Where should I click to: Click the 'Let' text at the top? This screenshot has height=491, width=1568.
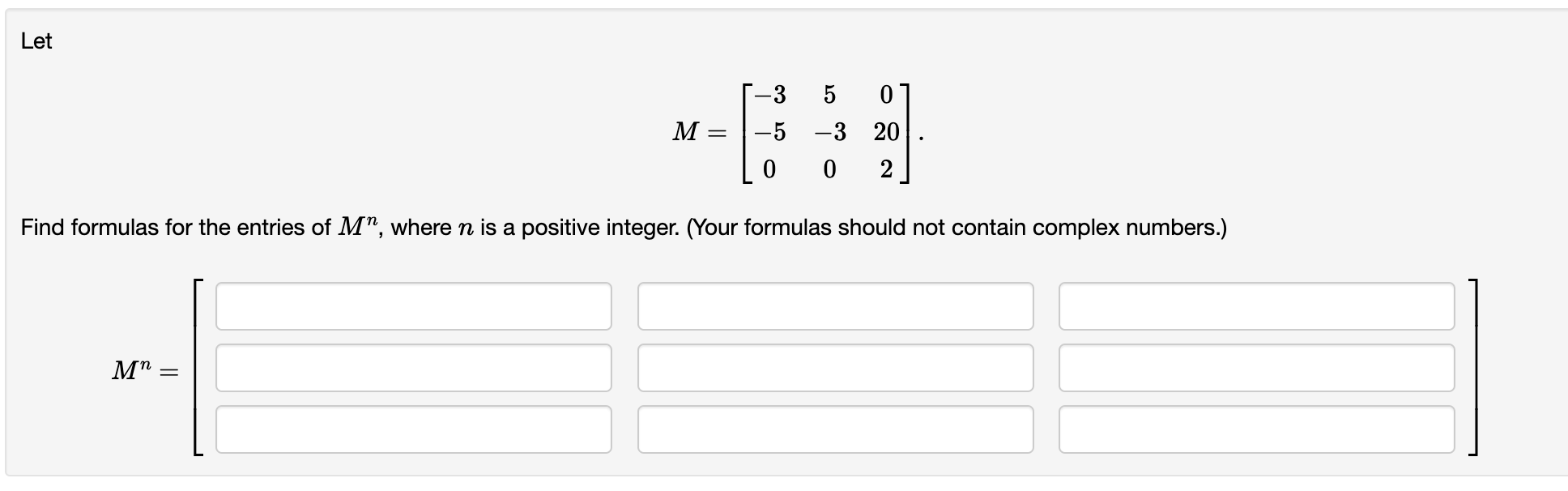click(36, 41)
